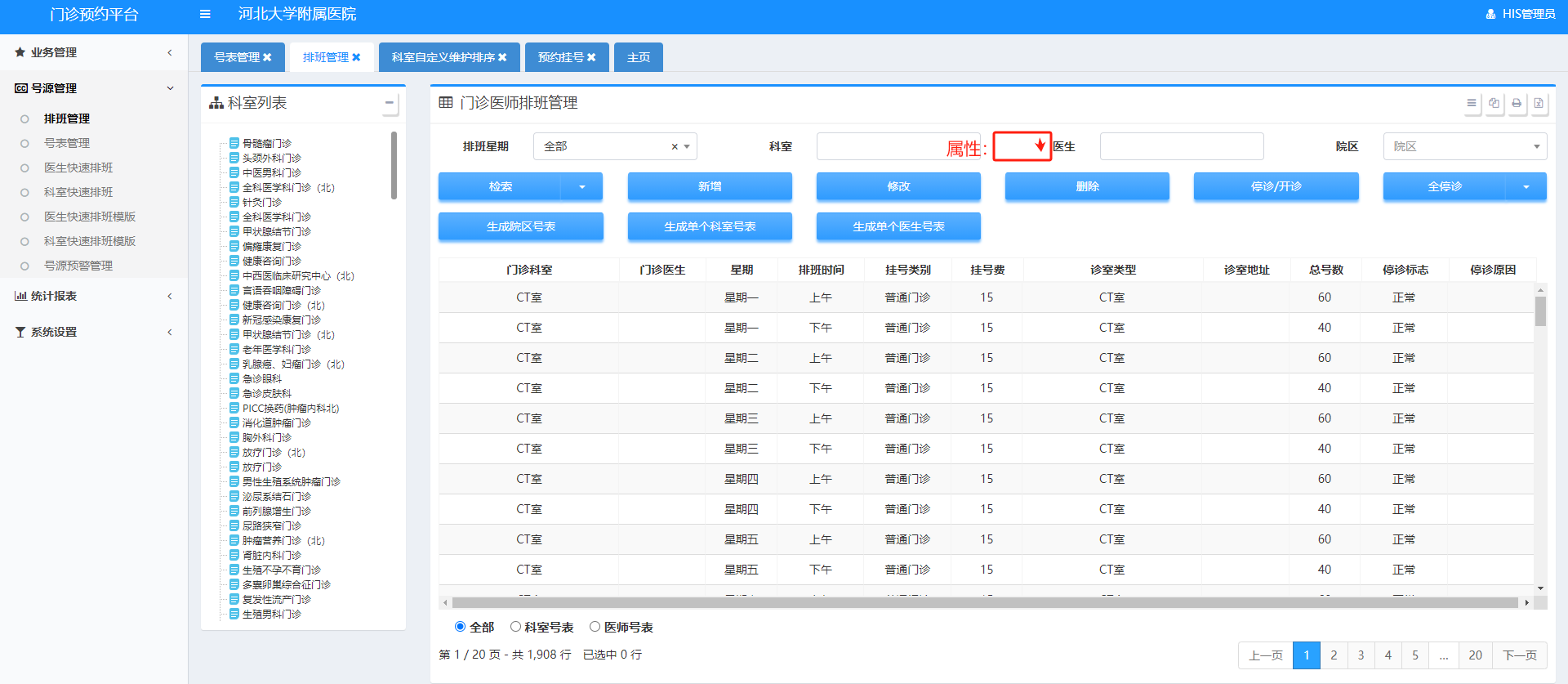Click the document icon beside 生殖男科门诊
Screen dimensions: 1568x684
tap(234, 614)
